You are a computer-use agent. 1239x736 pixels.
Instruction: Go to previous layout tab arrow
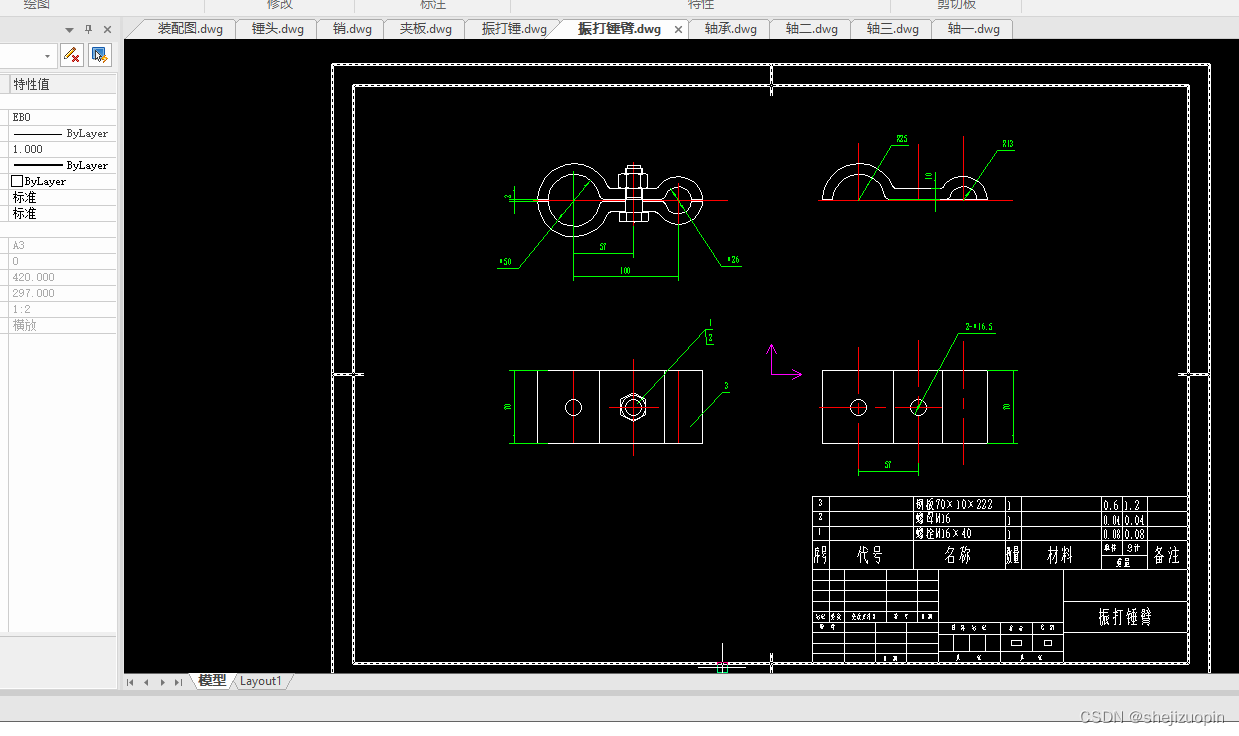point(146,682)
